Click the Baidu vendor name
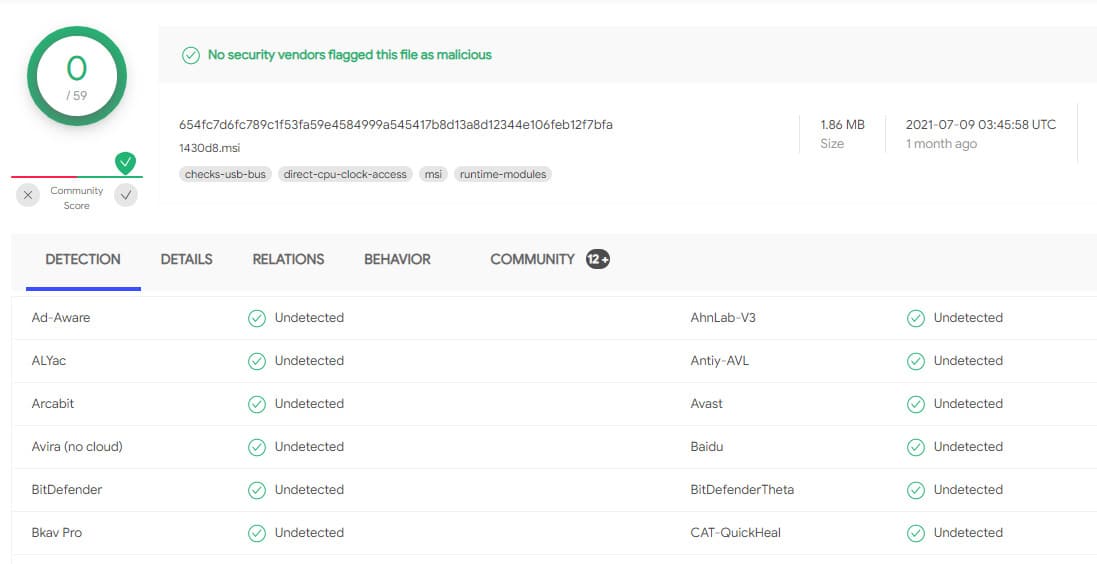 pyautogui.click(x=707, y=446)
